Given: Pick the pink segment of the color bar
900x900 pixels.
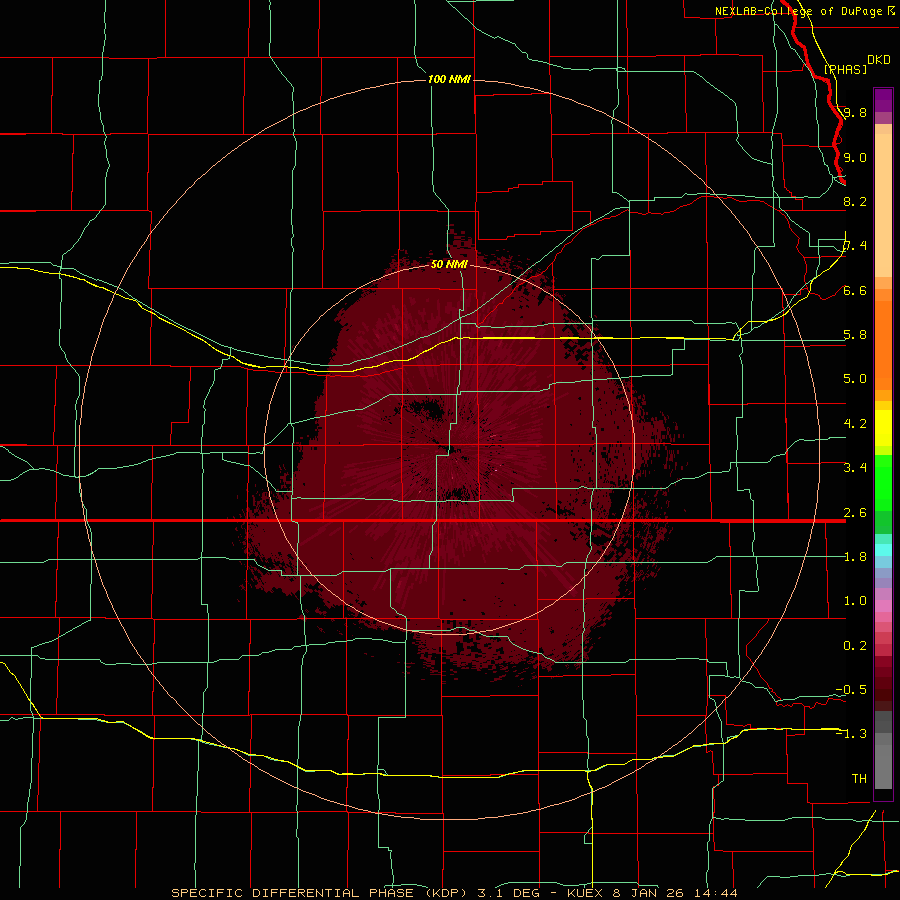Looking at the screenshot, I should coord(883,606).
